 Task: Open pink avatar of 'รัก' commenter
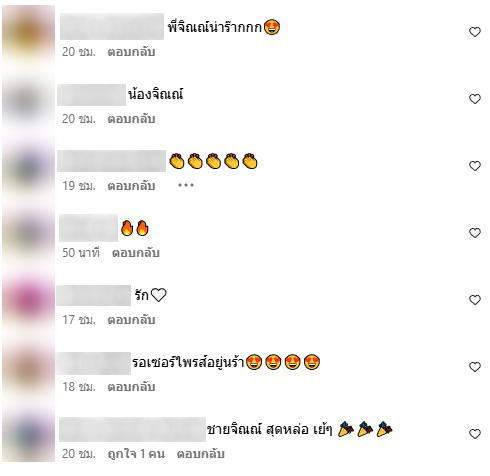click(x=29, y=299)
